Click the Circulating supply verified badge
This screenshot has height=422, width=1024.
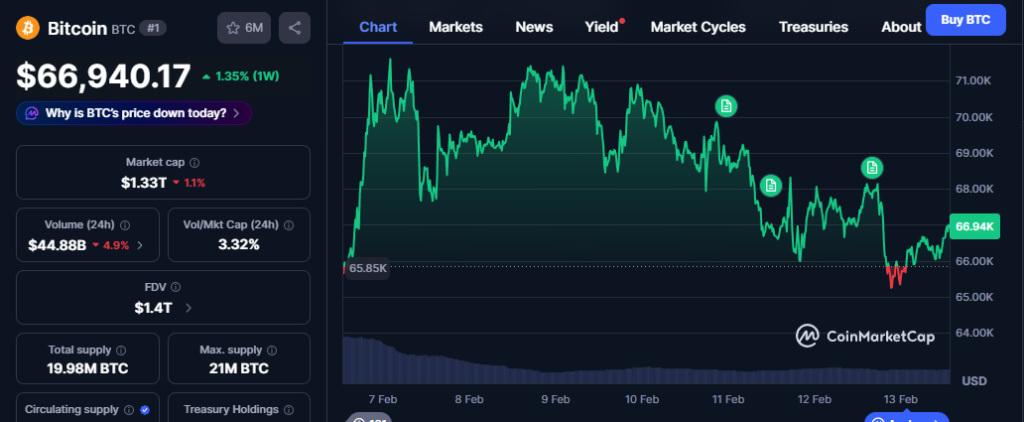click(145, 410)
